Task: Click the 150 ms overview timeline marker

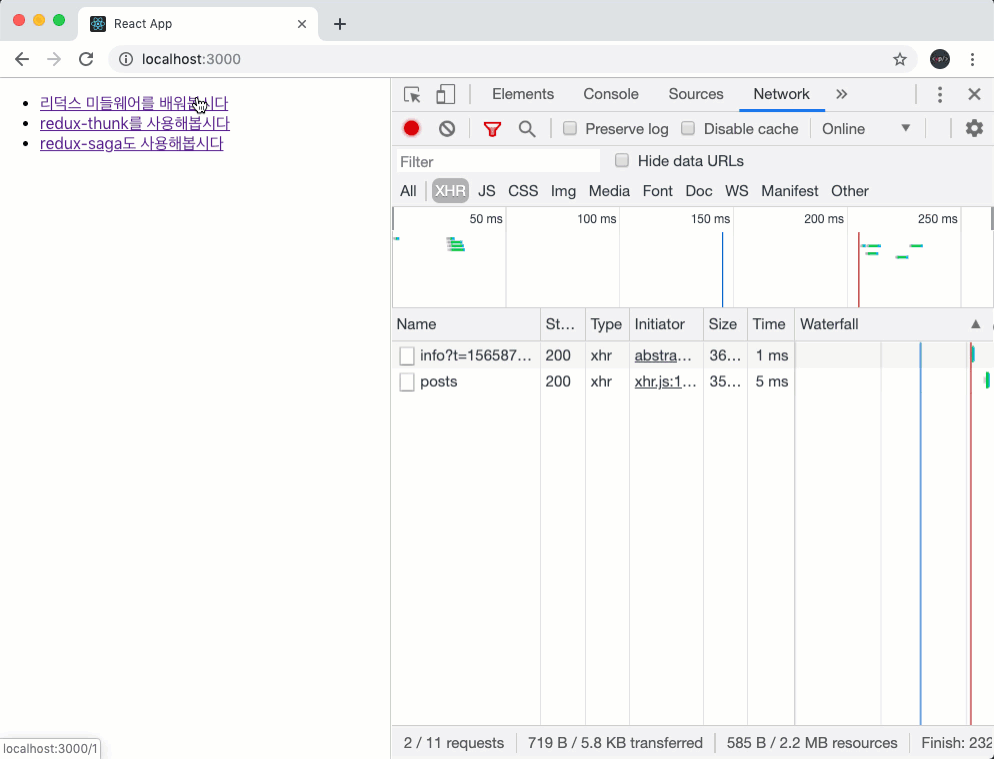Action: 710,219
